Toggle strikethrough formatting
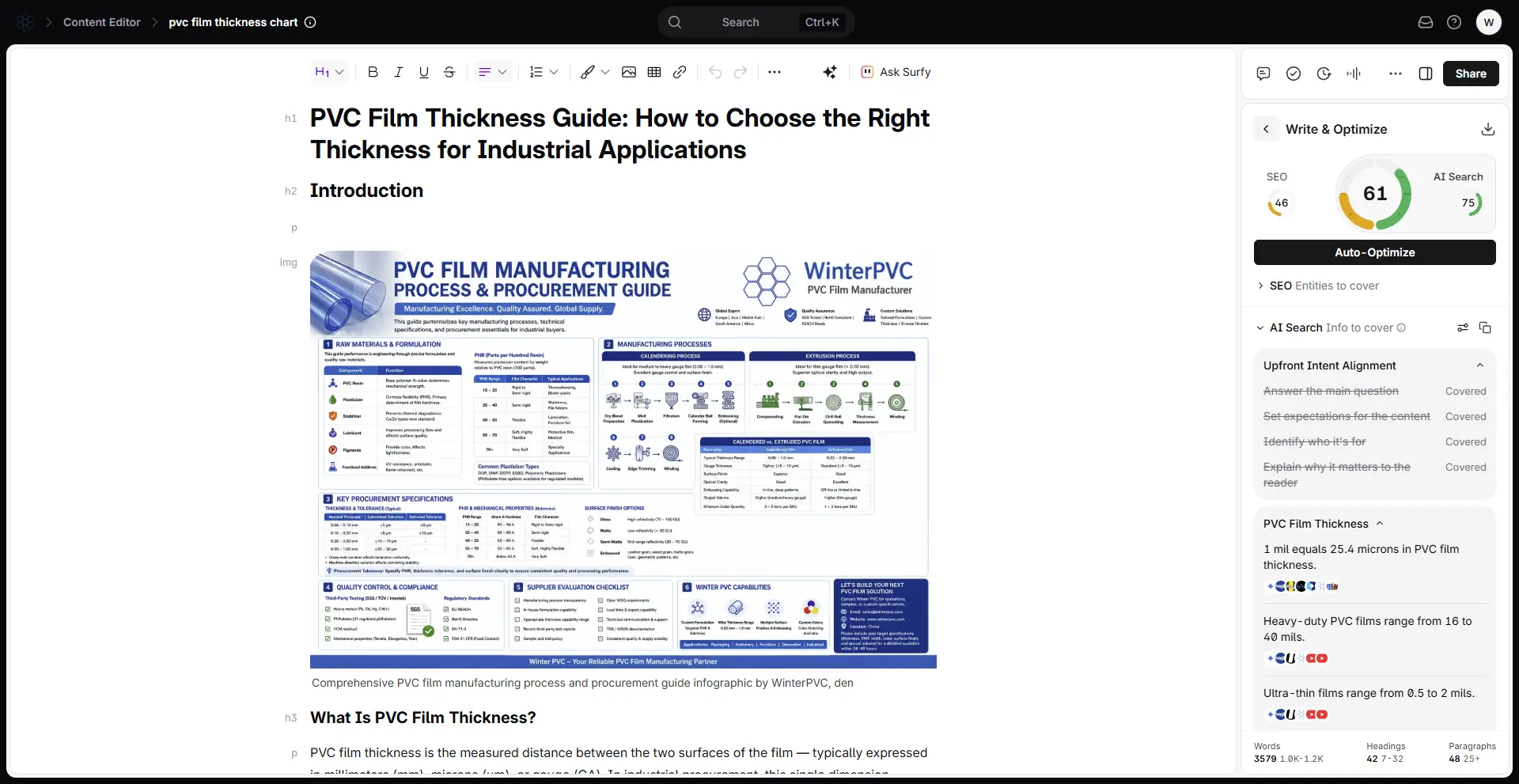The height and width of the screenshot is (784, 1519). click(x=449, y=72)
